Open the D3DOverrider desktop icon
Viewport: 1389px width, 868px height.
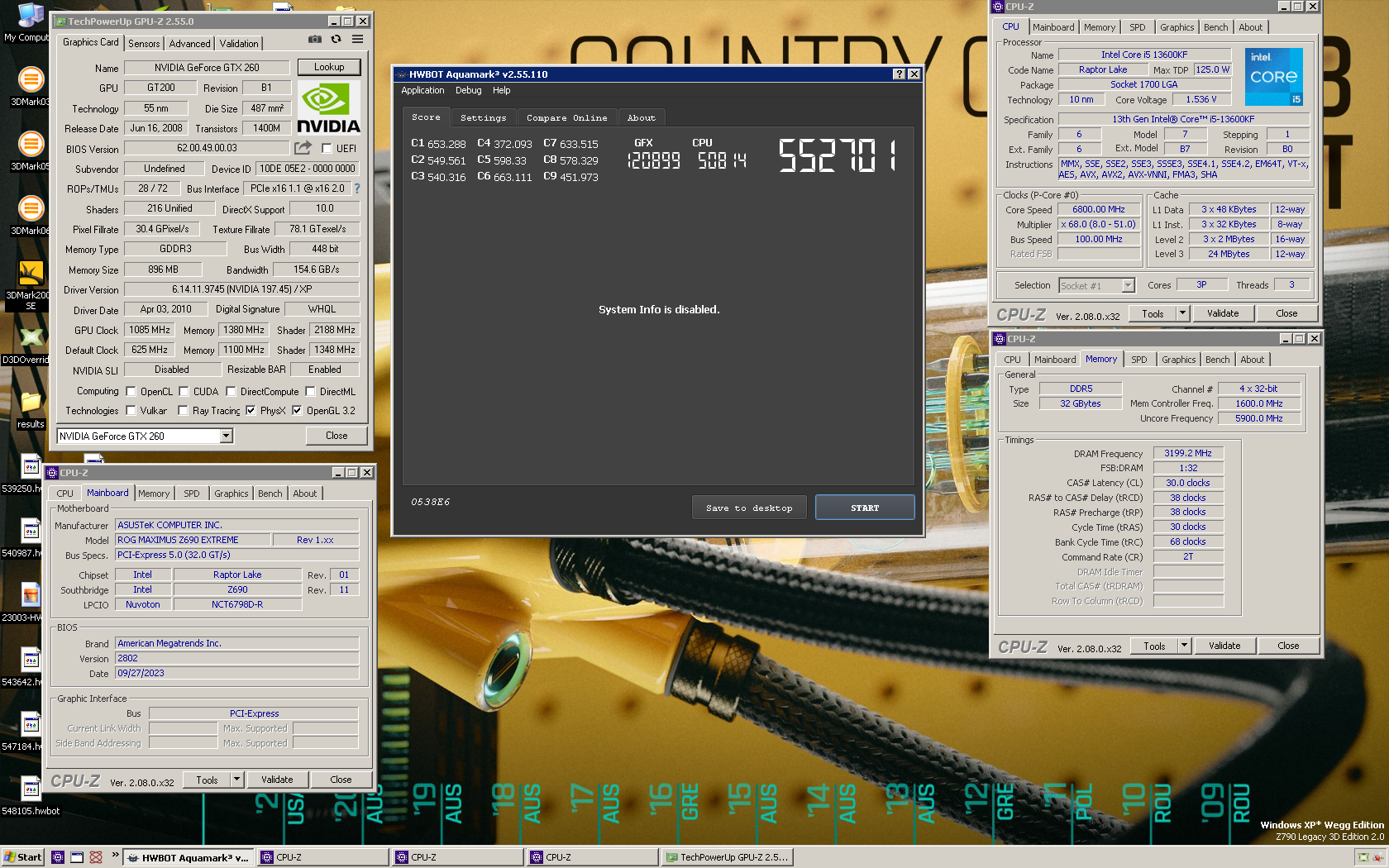point(31,337)
